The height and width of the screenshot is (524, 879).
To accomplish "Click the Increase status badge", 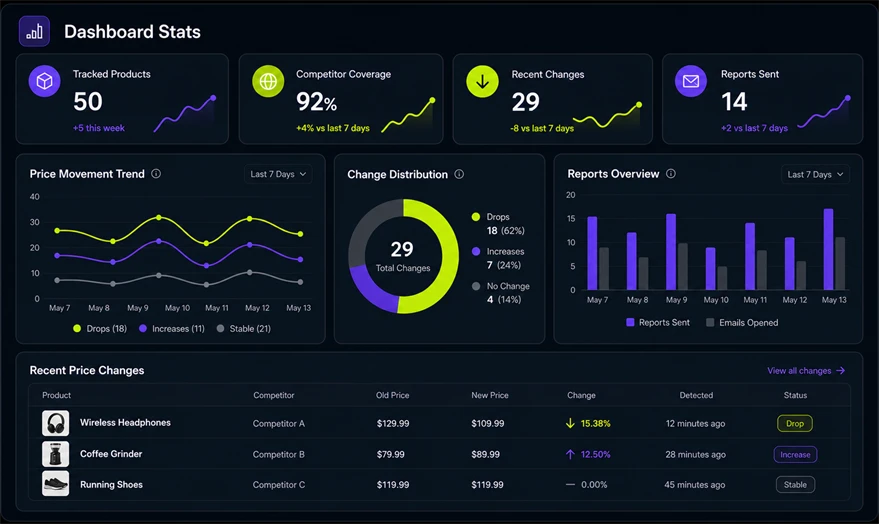I will click(x=795, y=455).
